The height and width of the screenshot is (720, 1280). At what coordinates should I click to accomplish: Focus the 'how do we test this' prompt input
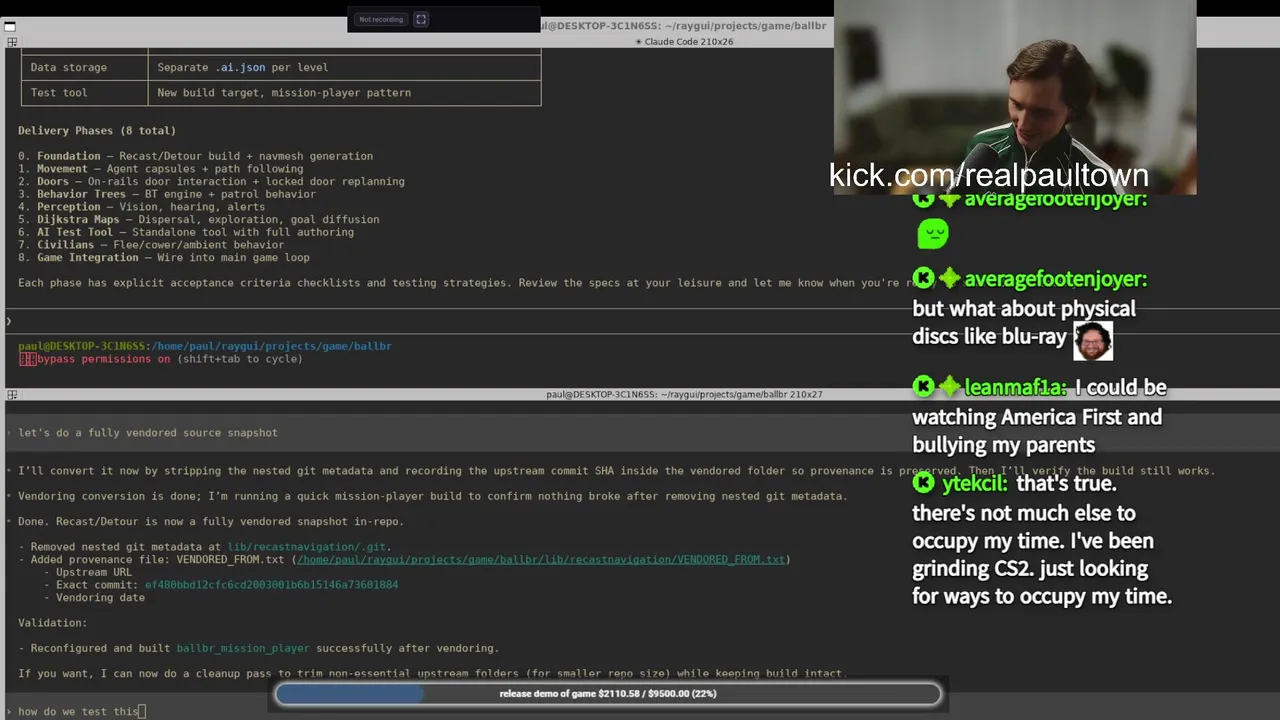point(640,711)
